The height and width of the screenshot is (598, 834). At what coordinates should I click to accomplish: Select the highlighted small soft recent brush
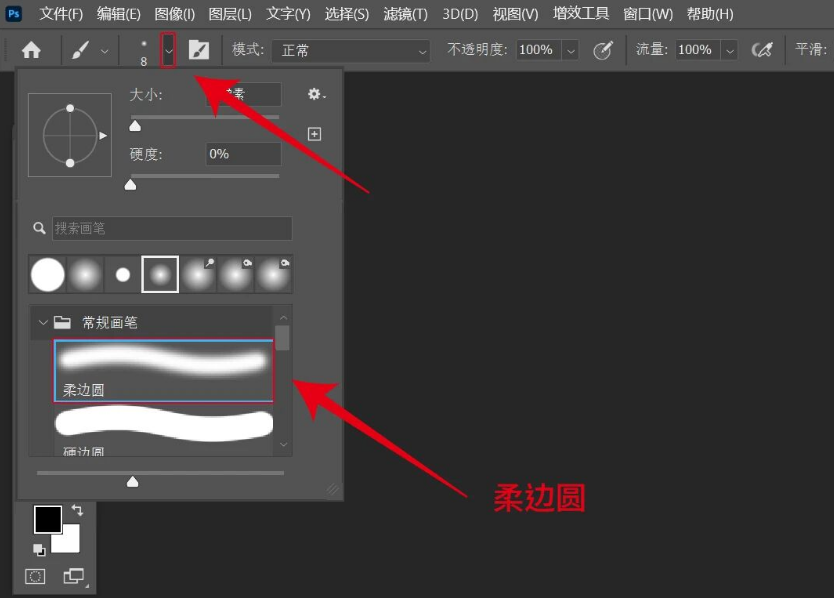160,275
